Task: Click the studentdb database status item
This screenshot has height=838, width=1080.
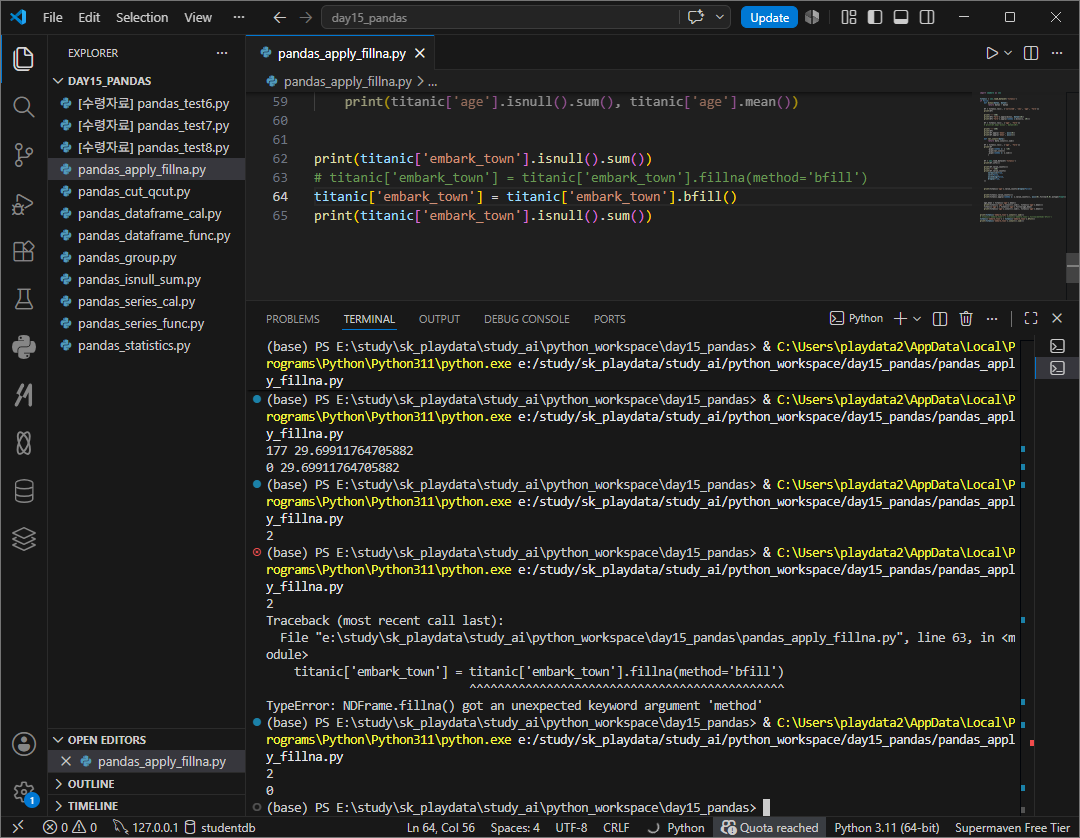Action: coord(220,827)
